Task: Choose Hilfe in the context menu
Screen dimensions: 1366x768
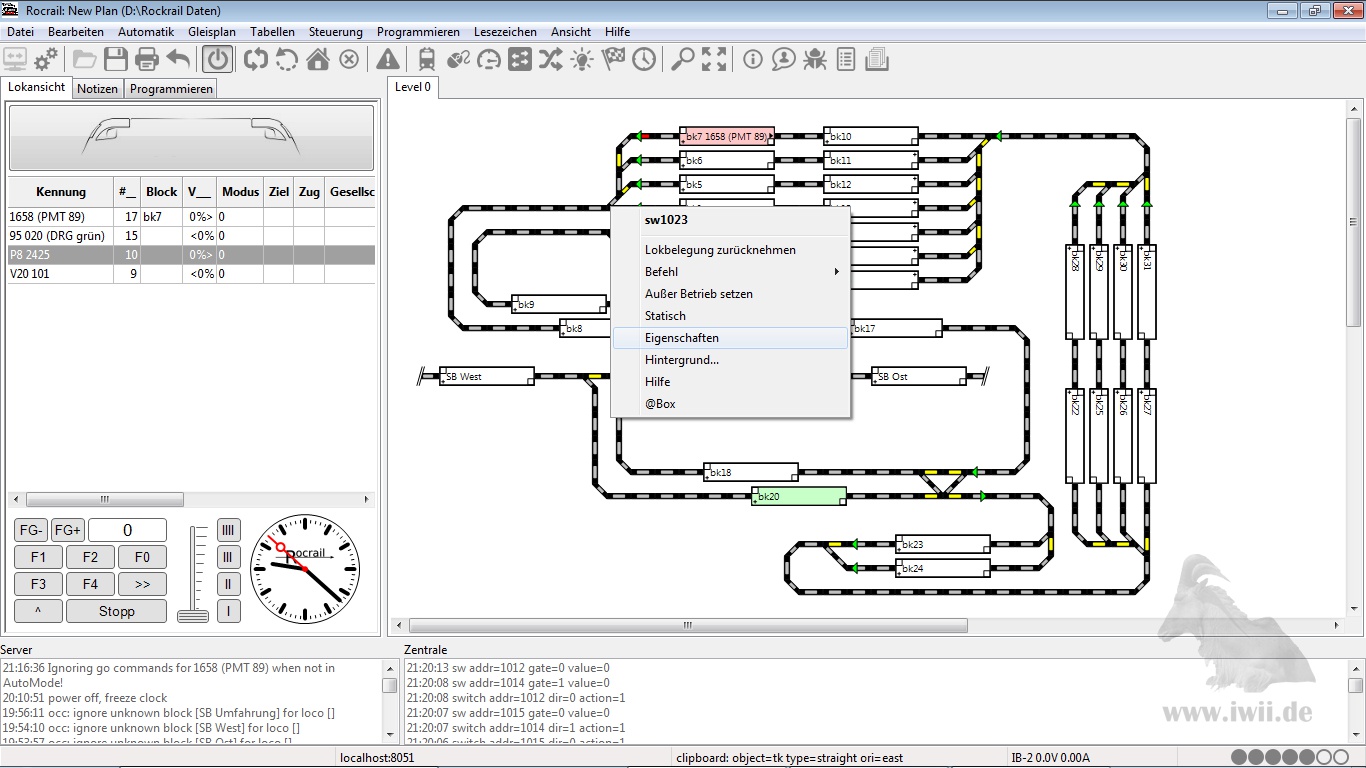Action: (730, 382)
